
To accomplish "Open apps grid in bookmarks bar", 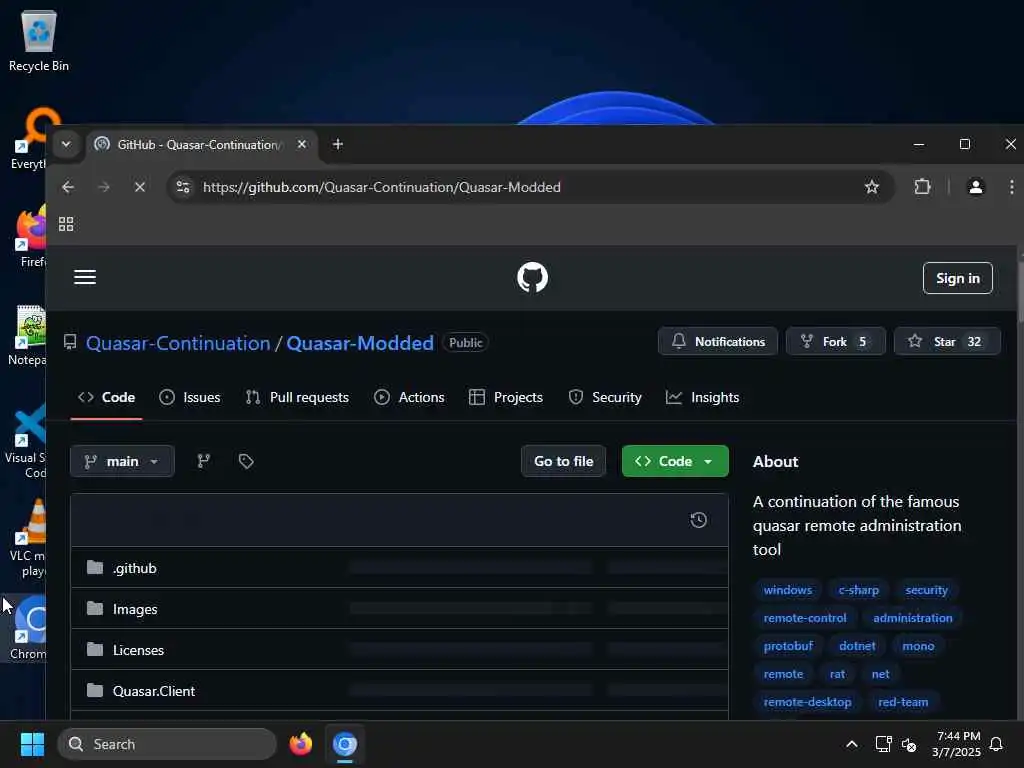I will coord(66,224).
